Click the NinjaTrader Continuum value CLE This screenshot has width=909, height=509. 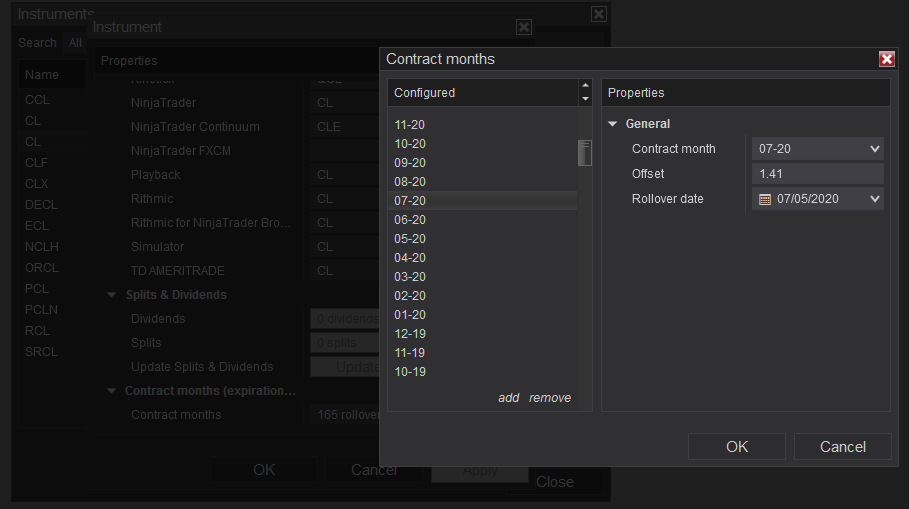pos(344,127)
